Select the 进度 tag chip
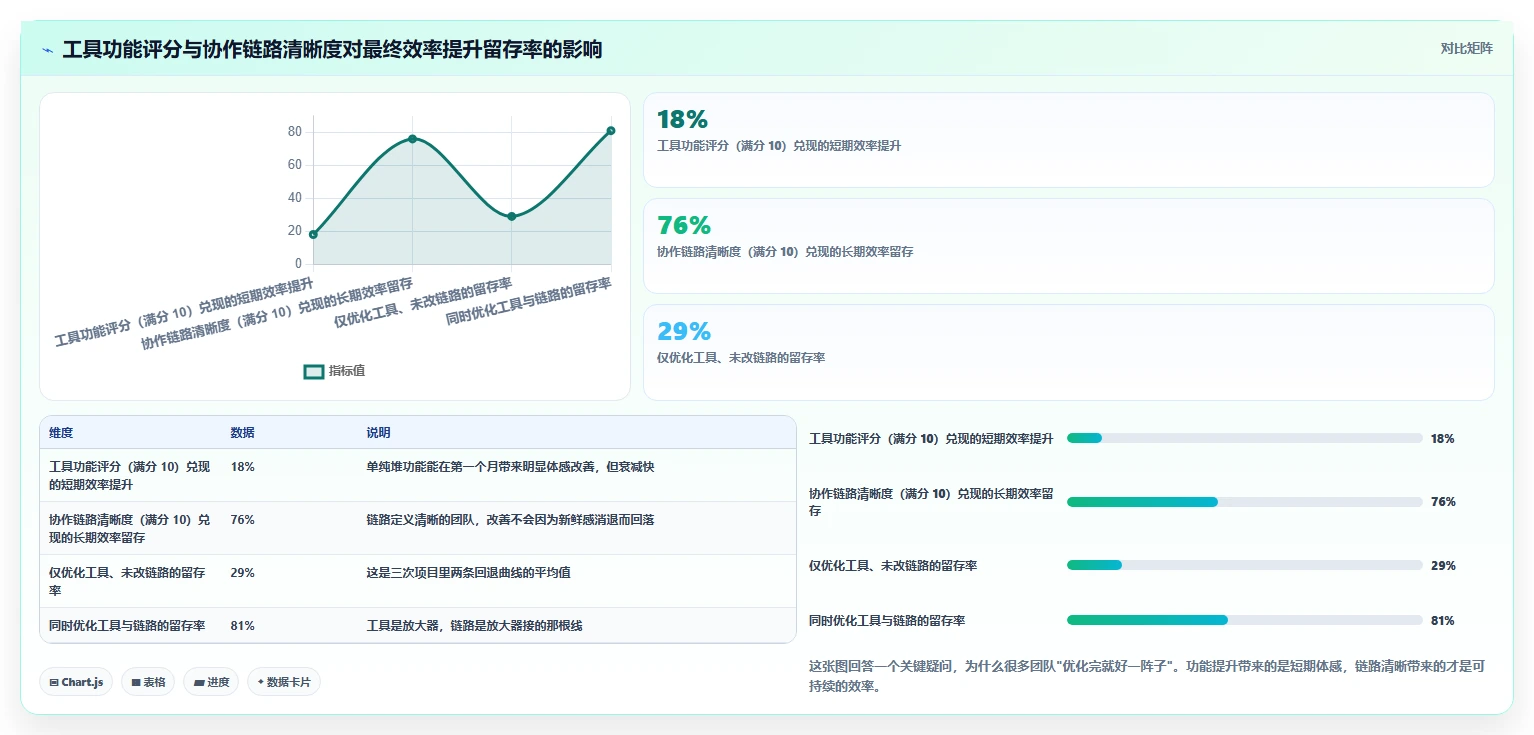Viewport: 1534px width, 735px height. [211, 682]
